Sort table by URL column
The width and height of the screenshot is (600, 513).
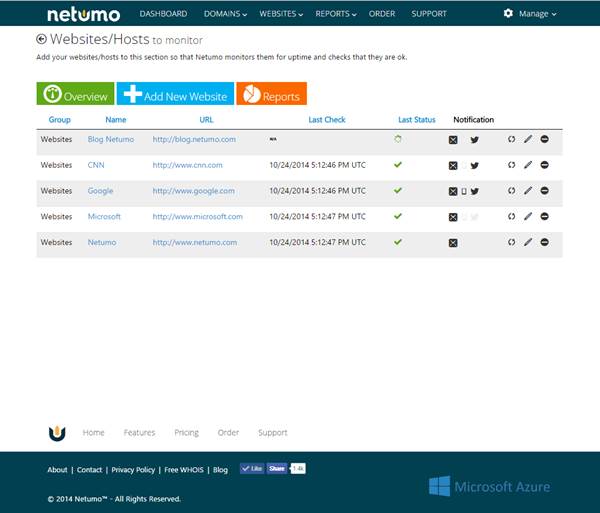click(206, 120)
